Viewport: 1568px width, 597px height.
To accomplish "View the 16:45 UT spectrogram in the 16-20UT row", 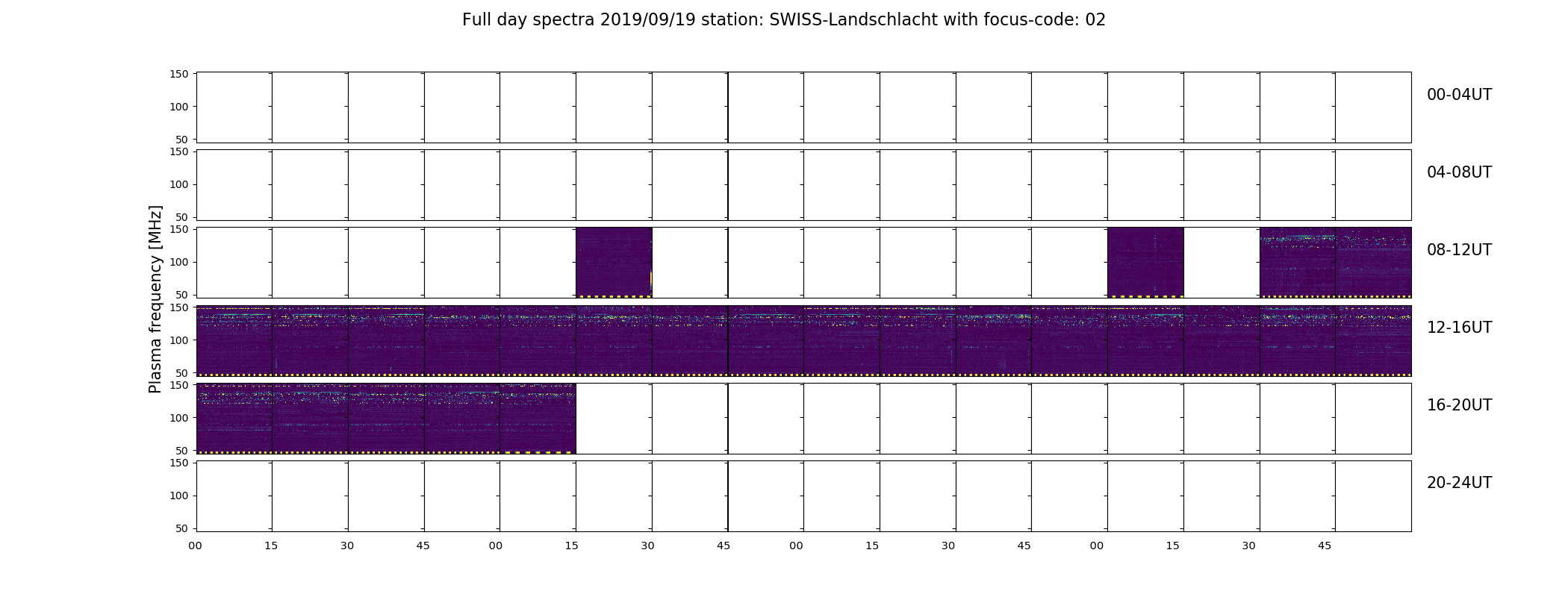I will (462, 418).
